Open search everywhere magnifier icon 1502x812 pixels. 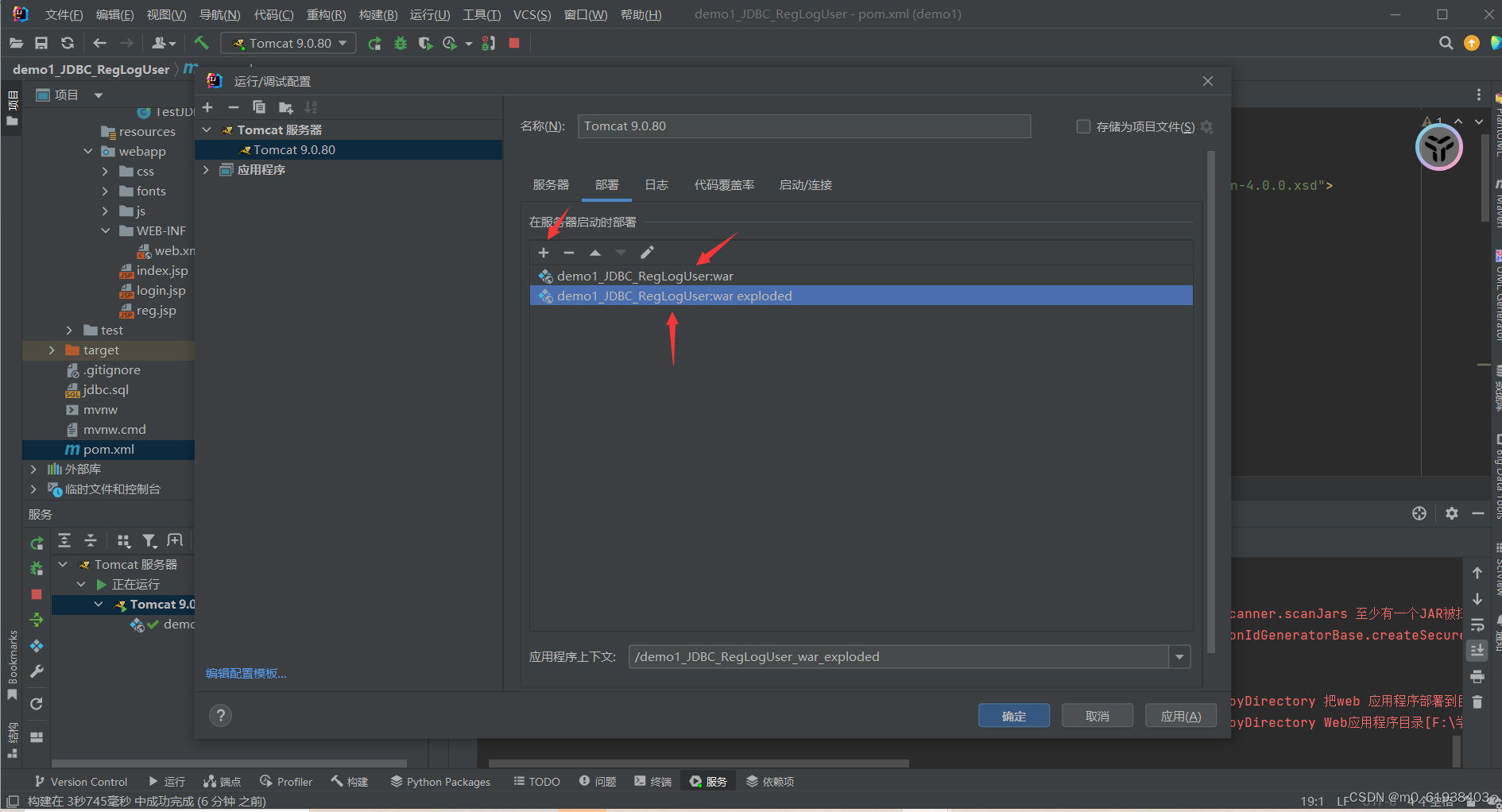(x=1446, y=43)
